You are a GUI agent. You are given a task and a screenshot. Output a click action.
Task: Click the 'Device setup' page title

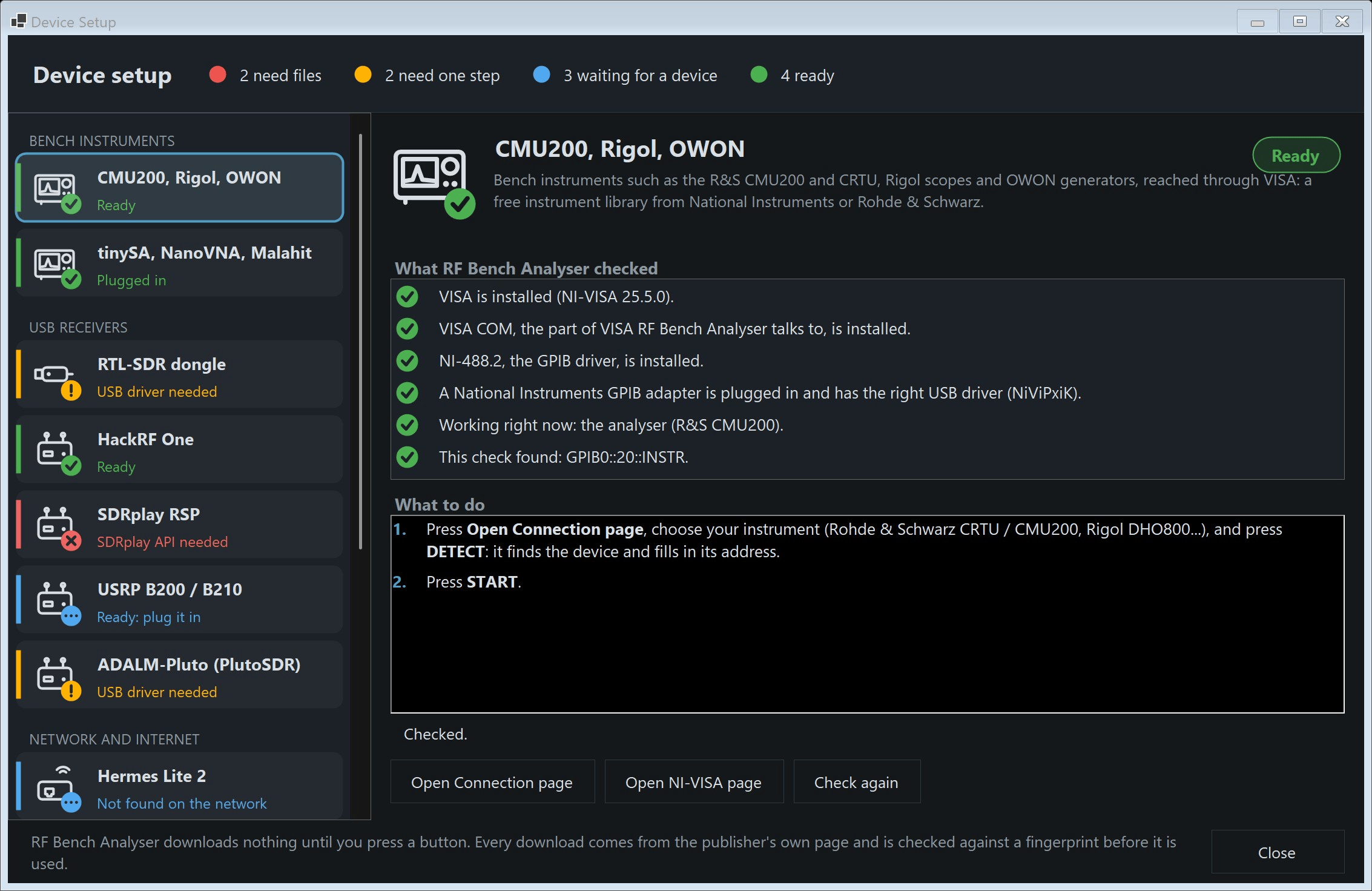[x=102, y=75]
